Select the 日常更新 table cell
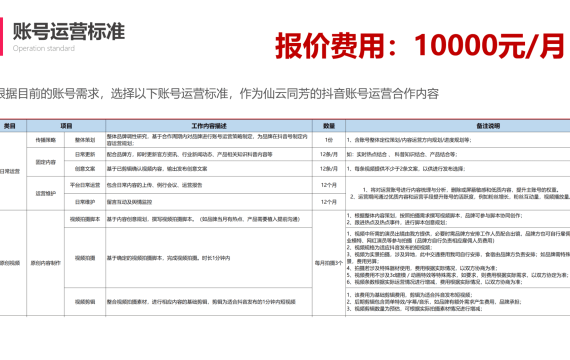This screenshot has width=570, height=360. (85, 154)
